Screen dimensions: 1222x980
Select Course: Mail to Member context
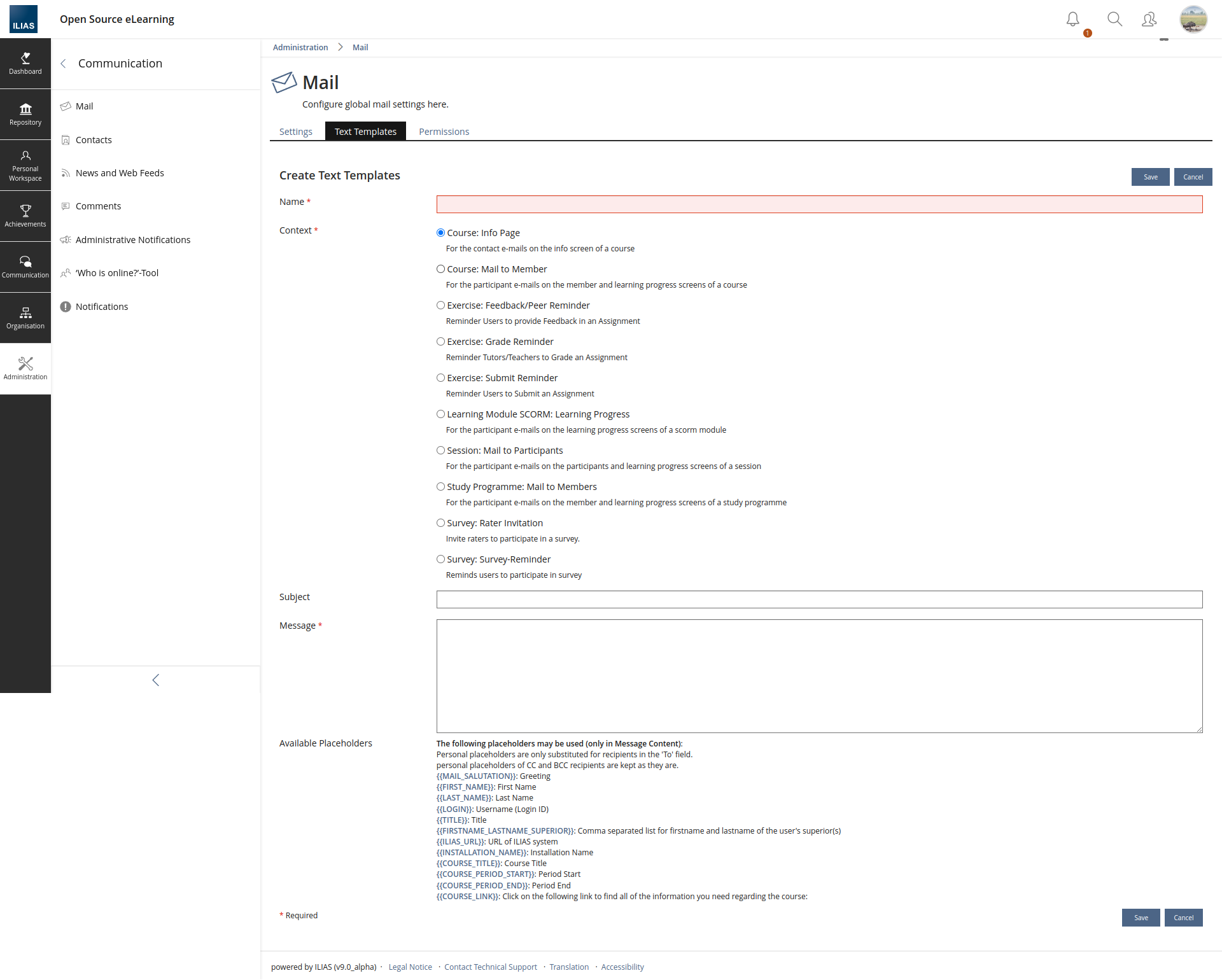pyautogui.click(x=440, y=269)
